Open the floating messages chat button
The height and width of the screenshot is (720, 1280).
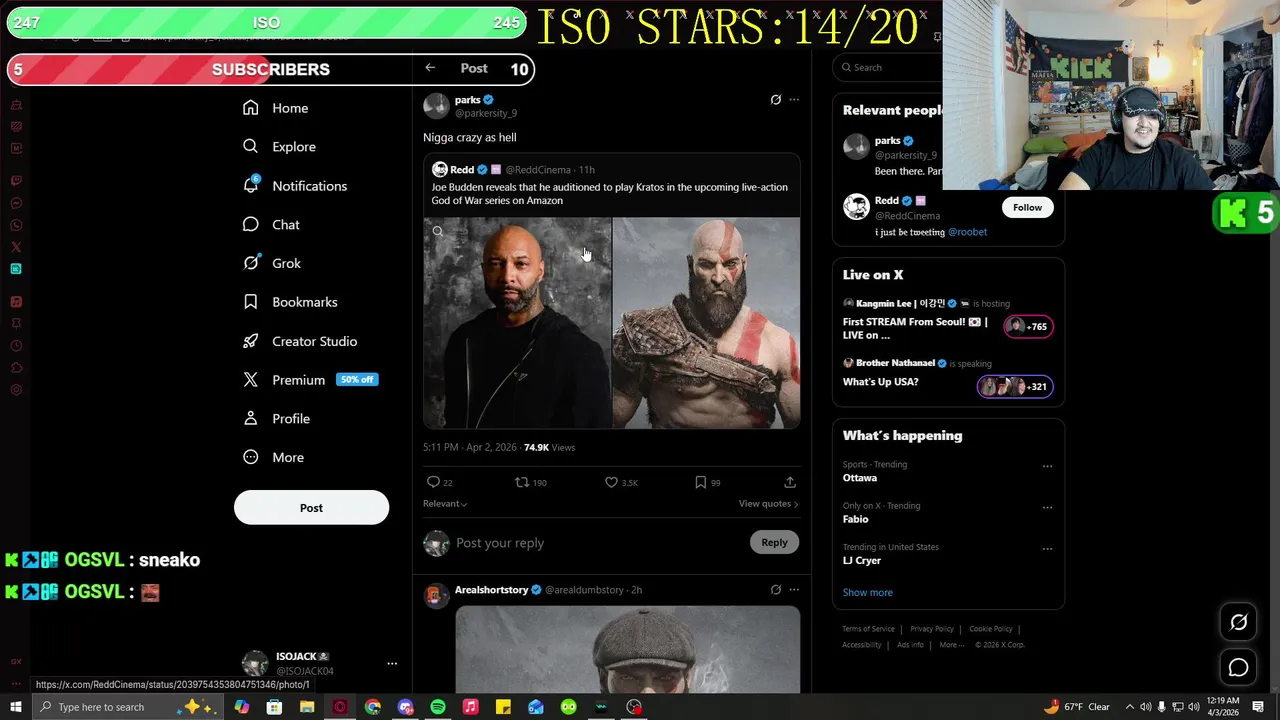(1238, 667)
